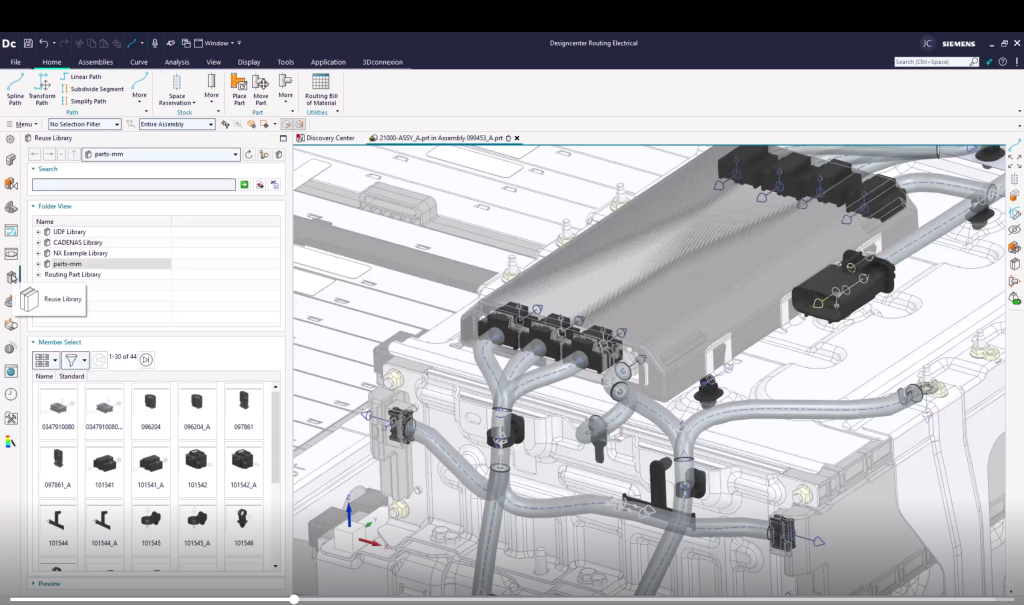Sort members by Name column

pos(44,376)
